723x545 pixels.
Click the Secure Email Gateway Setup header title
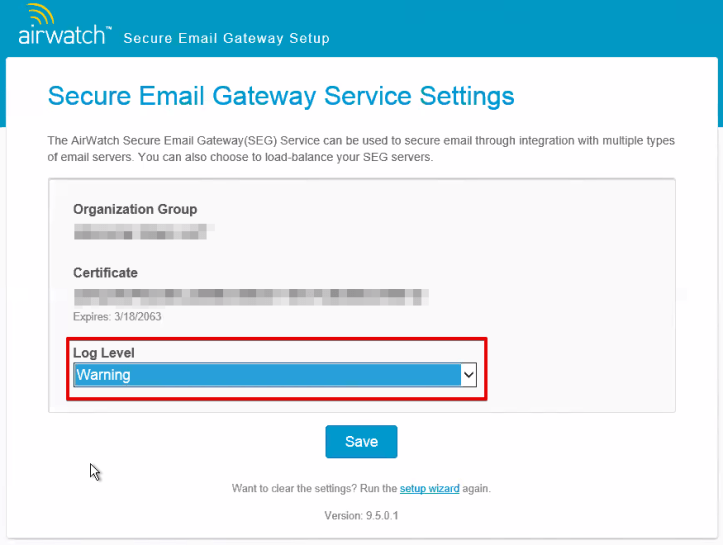click(226, 38)
